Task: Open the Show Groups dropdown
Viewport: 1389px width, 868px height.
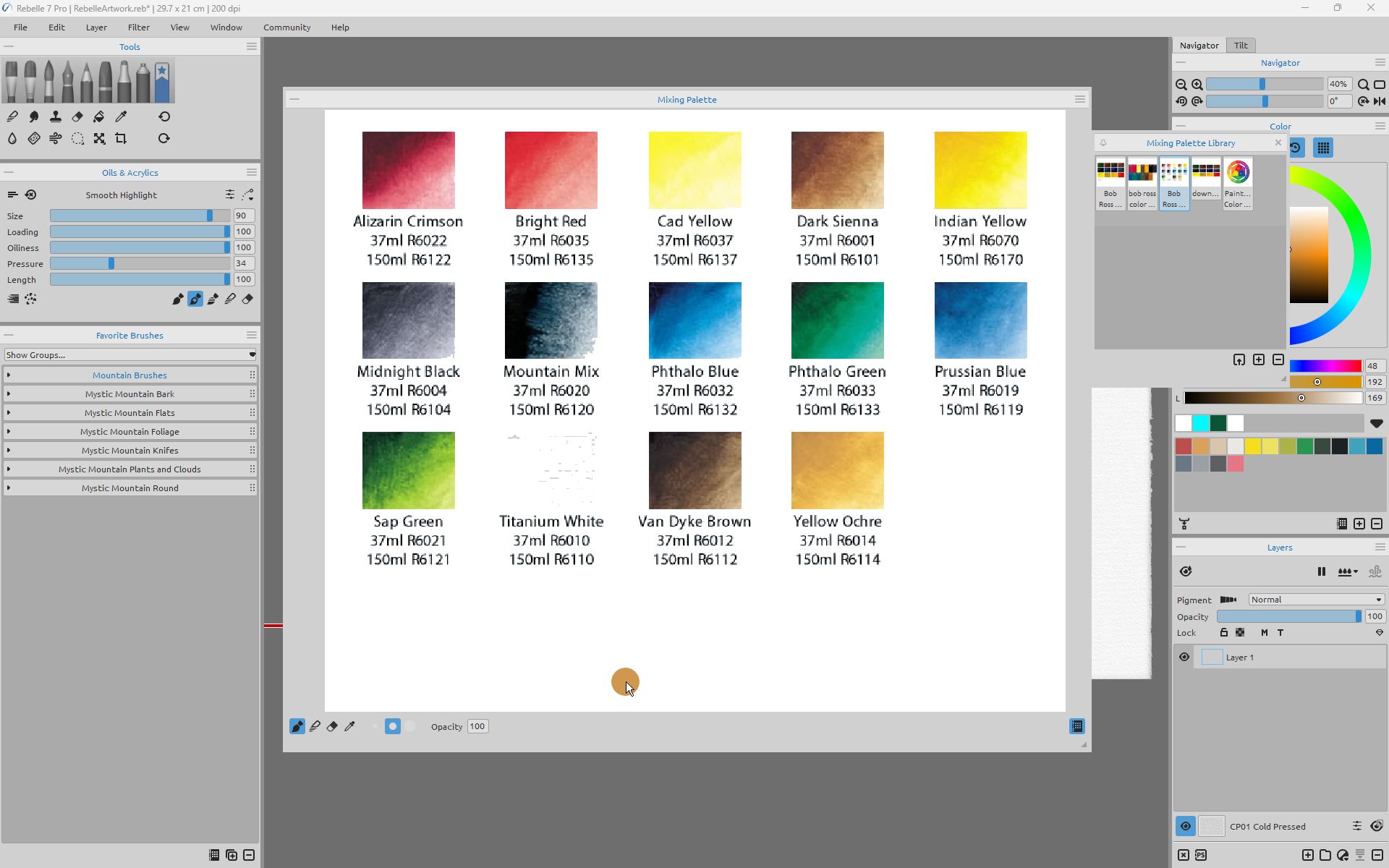Action: [x=130, y=354]
